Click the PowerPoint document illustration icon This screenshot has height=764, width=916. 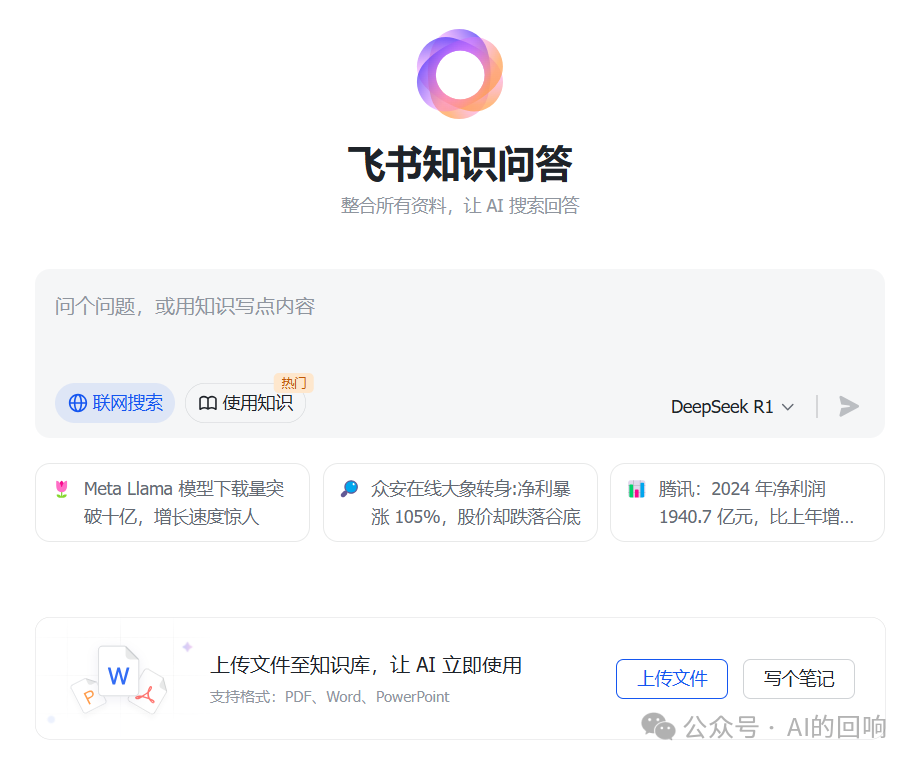[x=88, y=696]
